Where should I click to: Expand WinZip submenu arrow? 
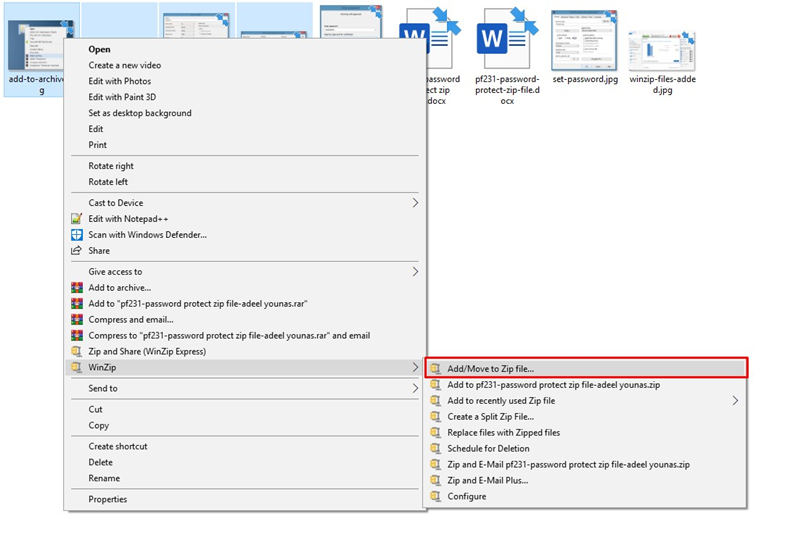click(x=415, y=367)
